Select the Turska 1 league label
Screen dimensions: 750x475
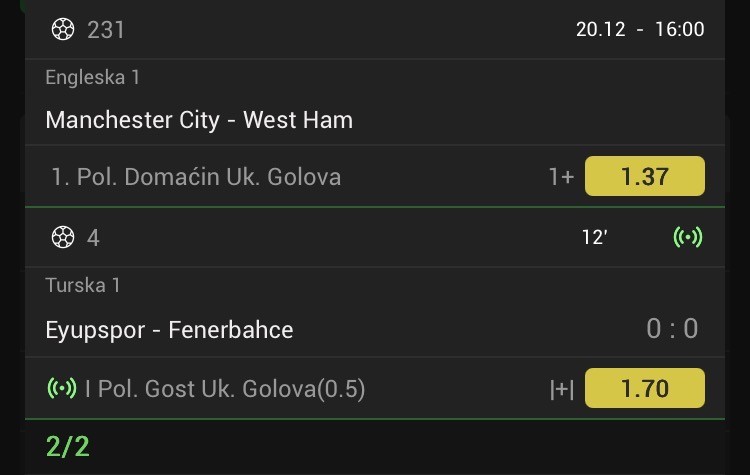click(x=83, y=285)
